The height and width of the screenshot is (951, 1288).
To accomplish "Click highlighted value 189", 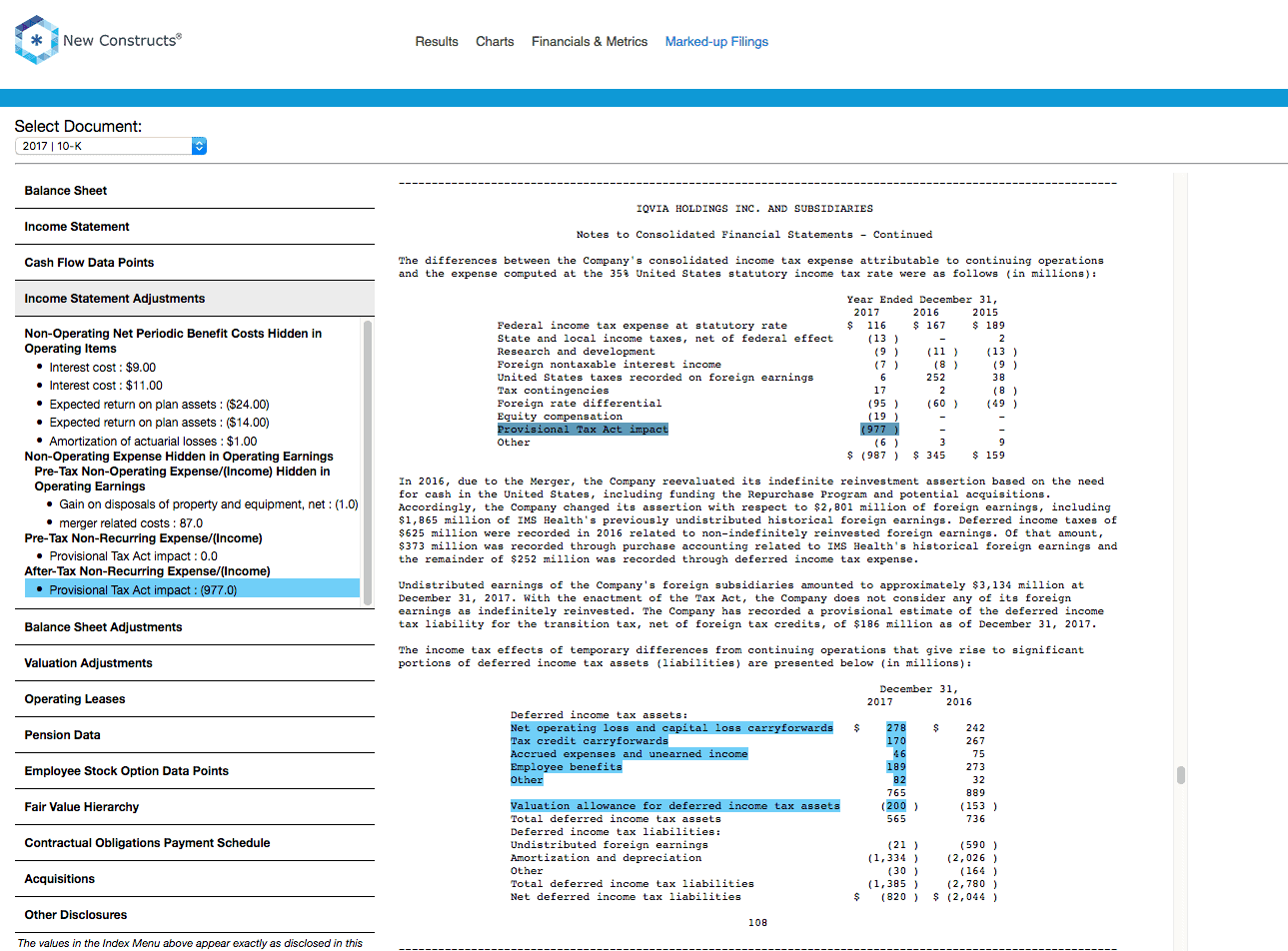I will point(896,767).
